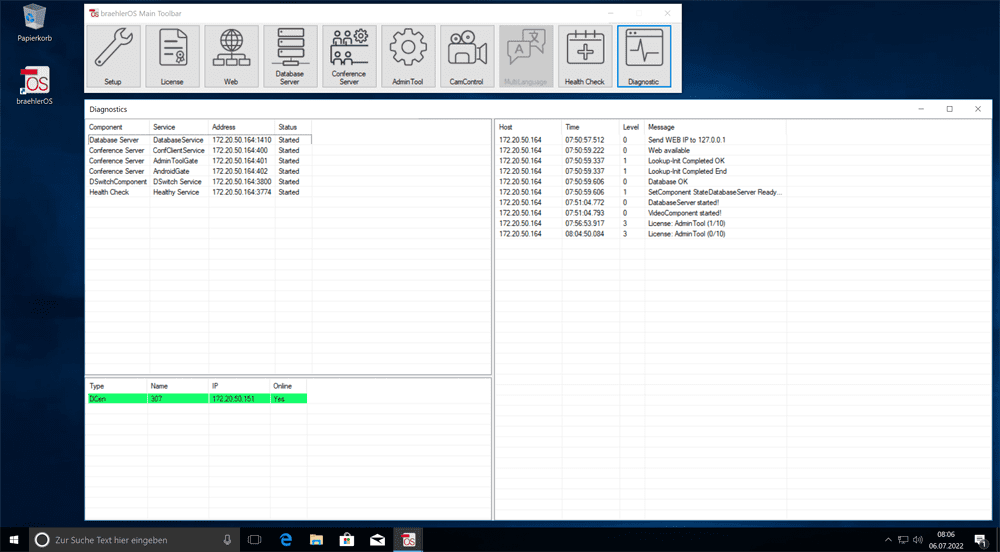The image size is (1000, 552).
Task: Sort by the Status column header
Action: [x=293, y=127]
